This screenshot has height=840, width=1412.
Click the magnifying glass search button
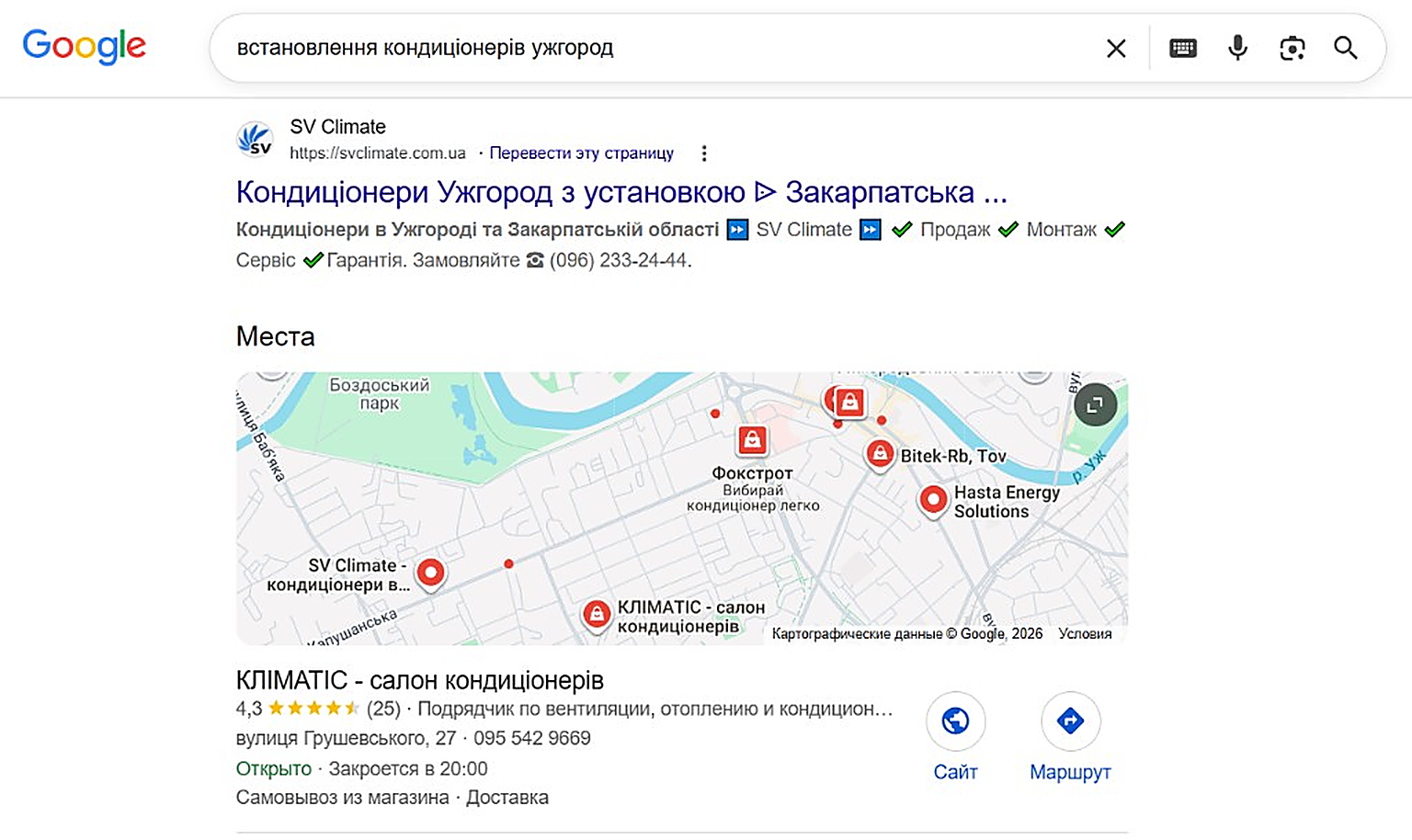tap(1346, 48)
